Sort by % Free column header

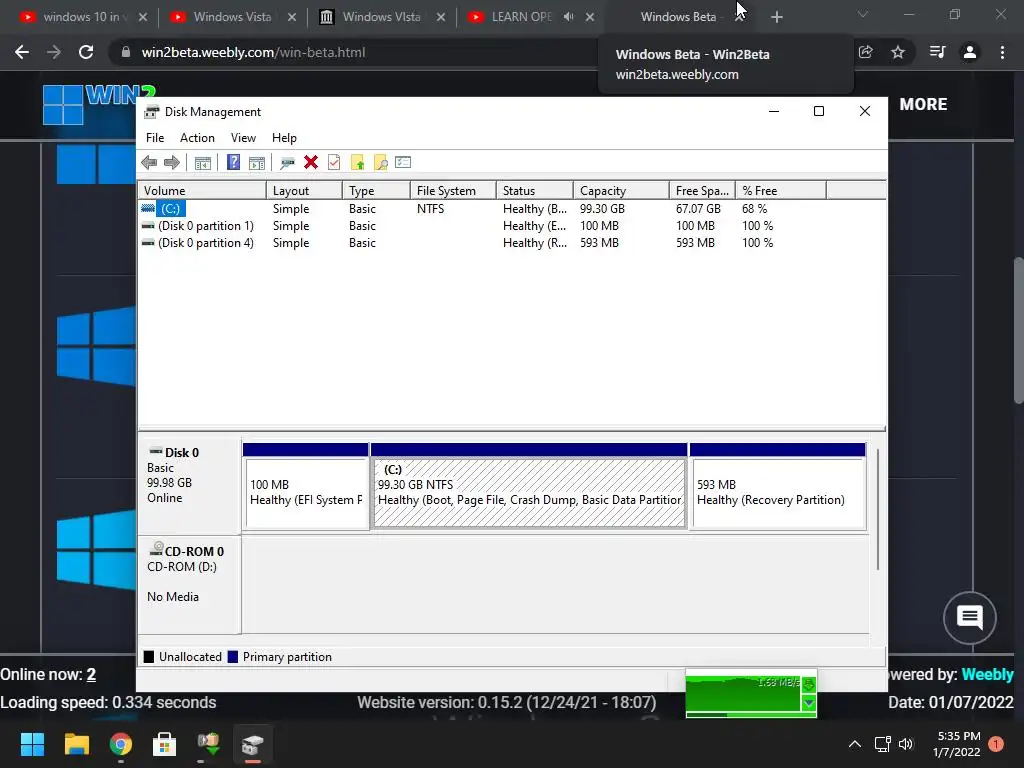(780, 191)
